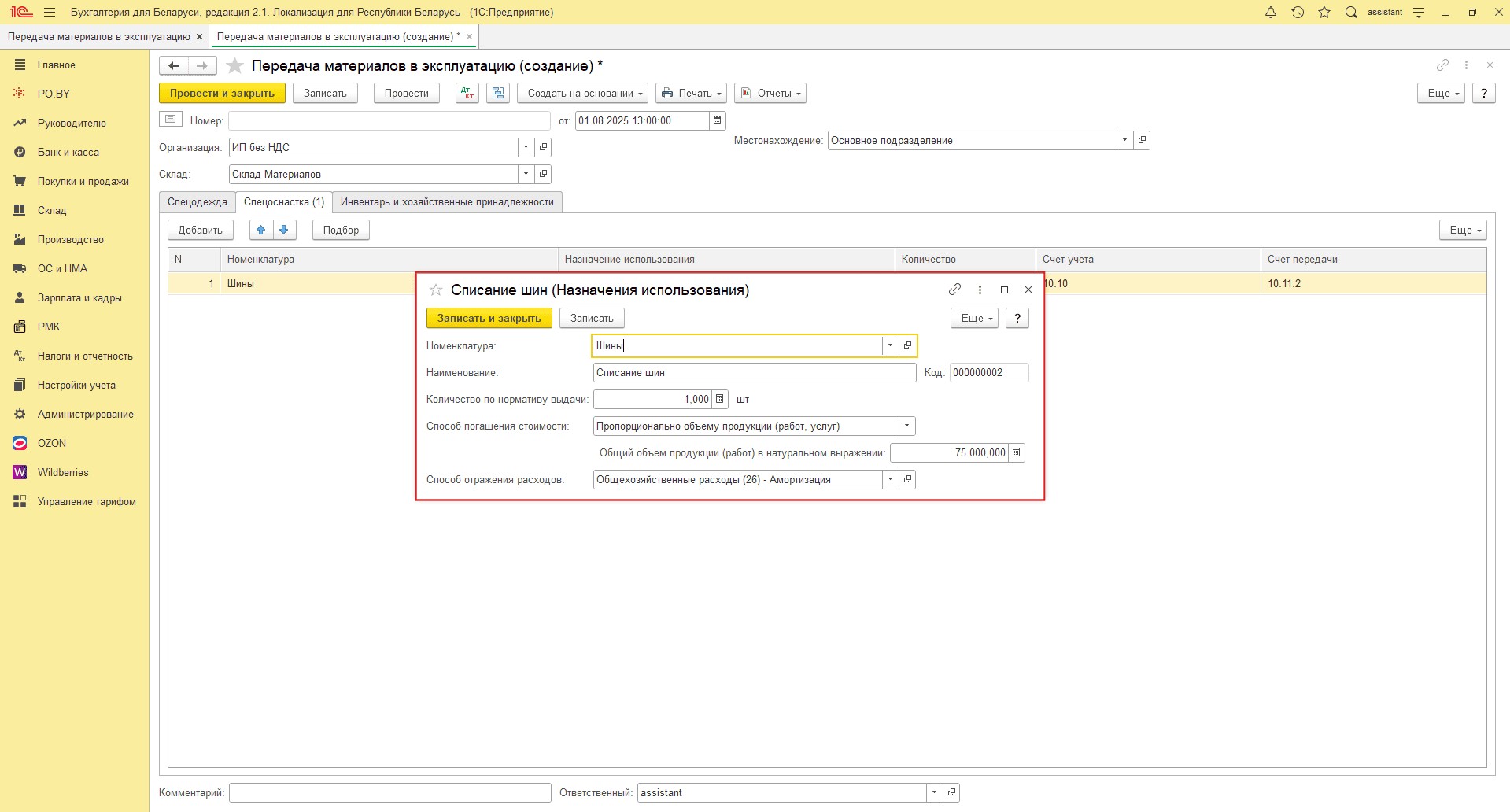
Task: Click the Записать и закрыть button
Action: (x=489, y=318)
